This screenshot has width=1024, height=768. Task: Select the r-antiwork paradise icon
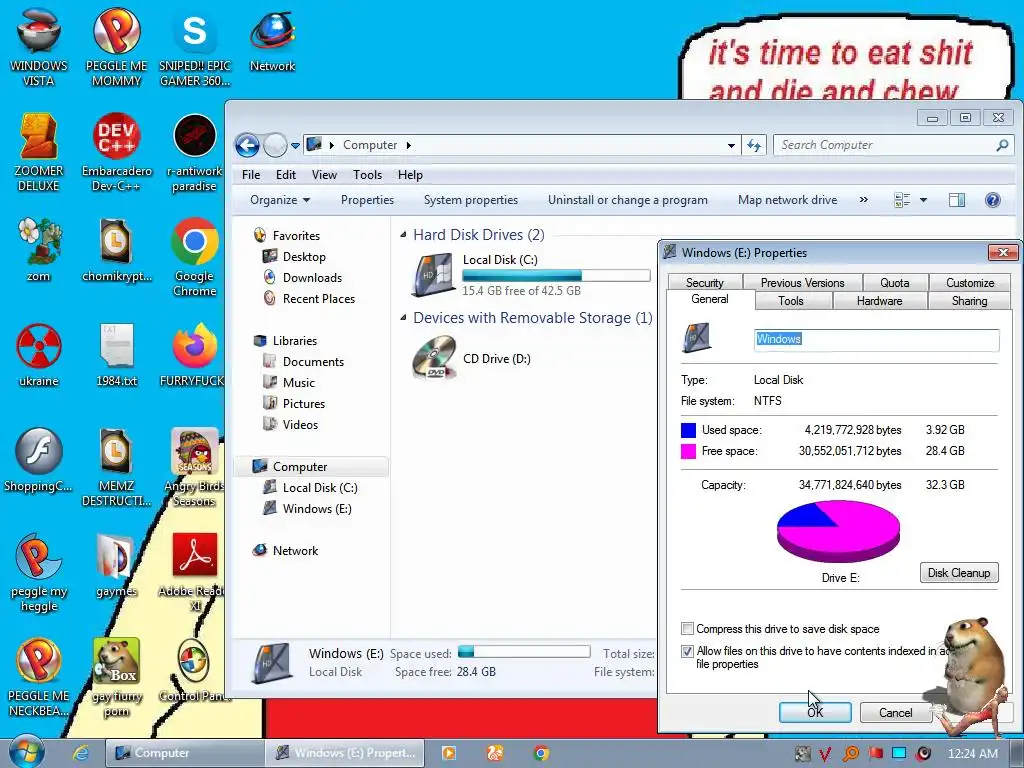pyautogui.click(x=195, y=152)
